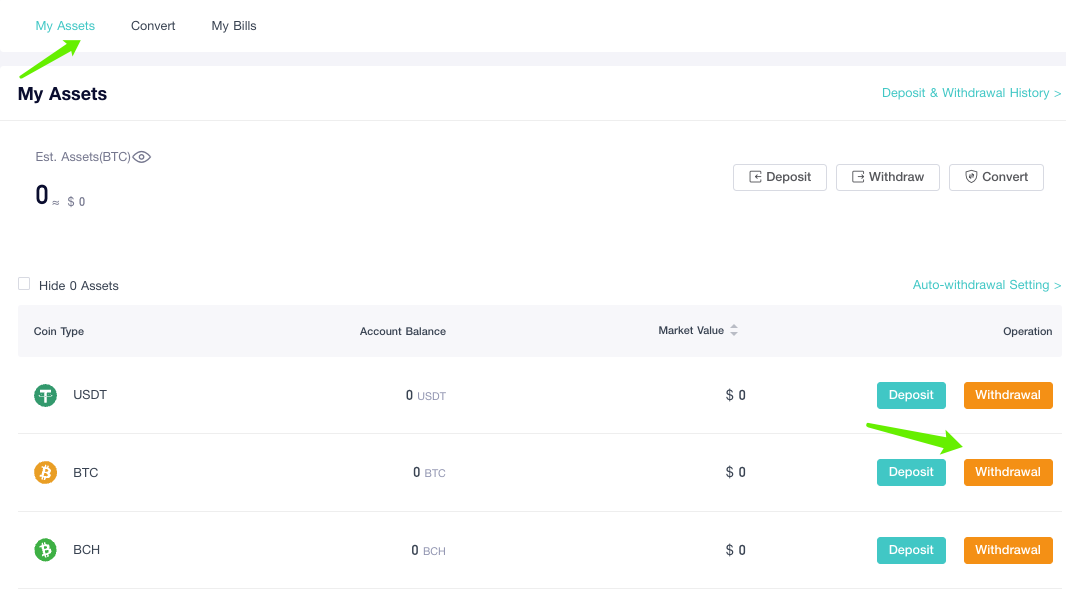The image size is (1066, 594).
Task: Click the orange BTC Bitcoin icon
Action: (x=46, y=472)
